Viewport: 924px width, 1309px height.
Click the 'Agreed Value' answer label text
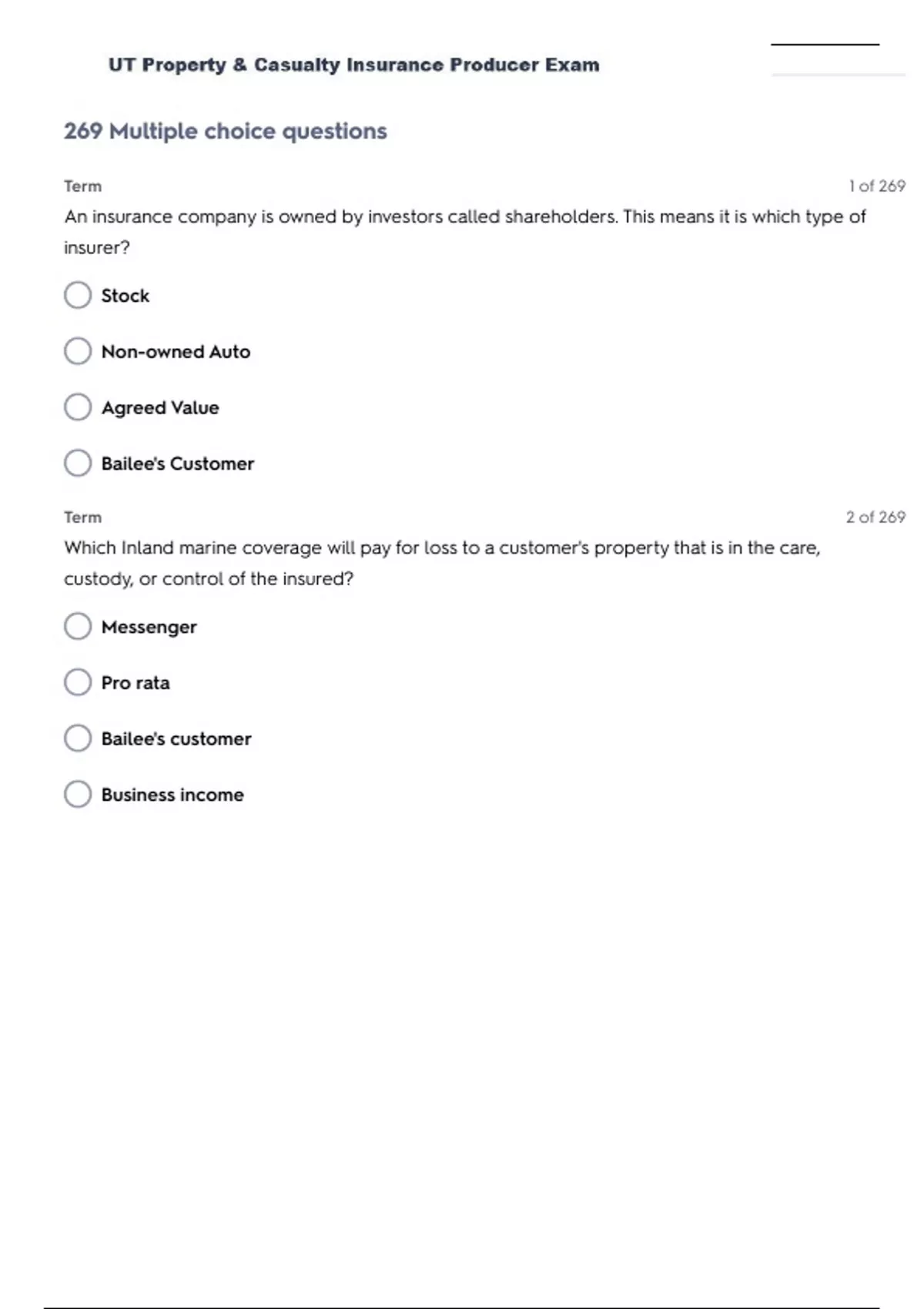[x=160, y=408]
